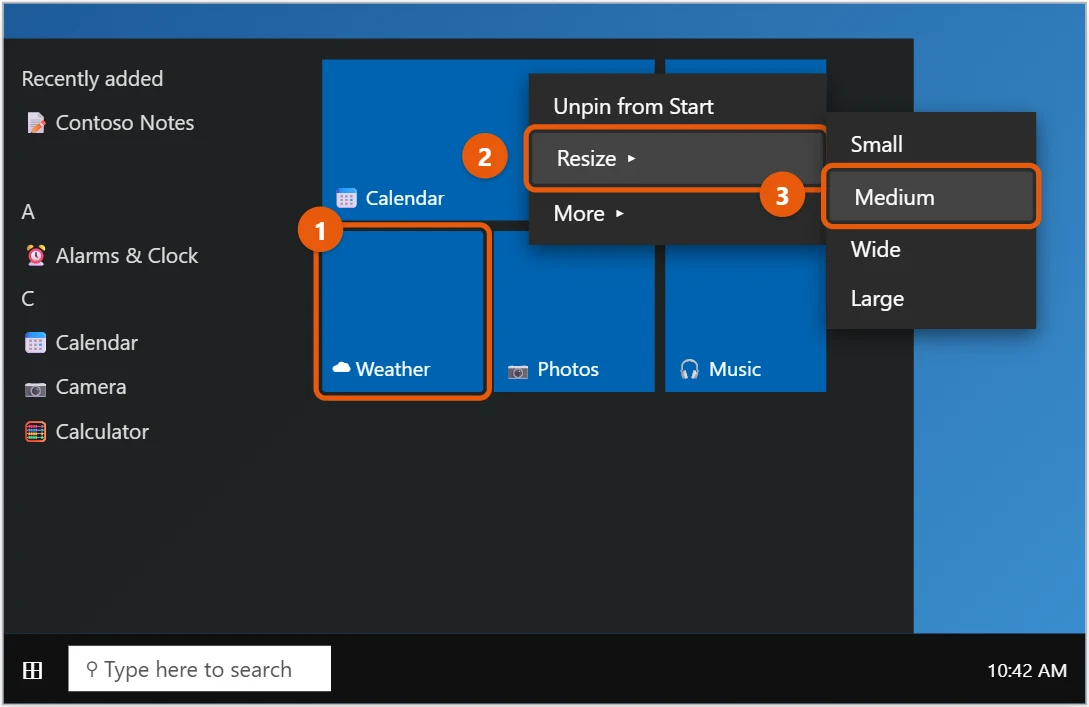1089x707 pixels.
Task: Click the camera icon on Photos tile
Action: click(x=517, y=372)
